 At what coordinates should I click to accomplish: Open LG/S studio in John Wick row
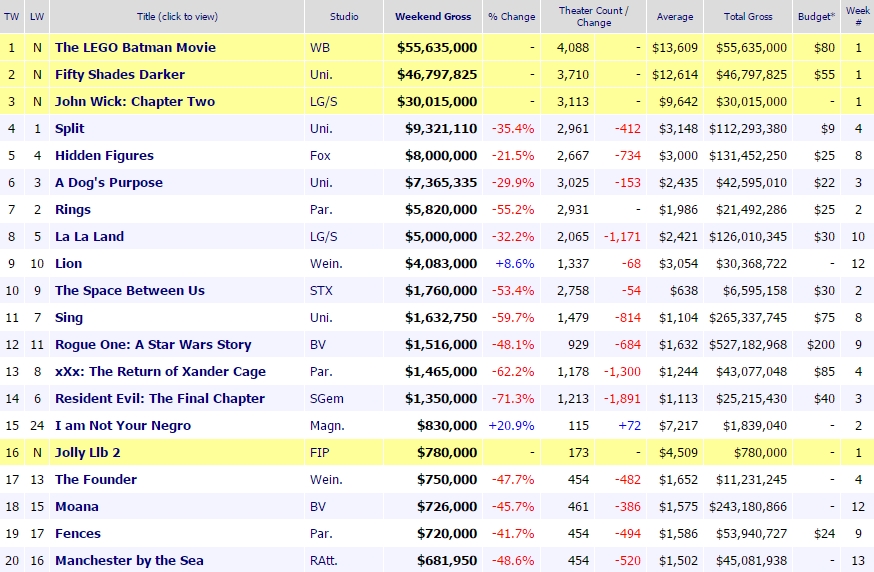[324, 101]
